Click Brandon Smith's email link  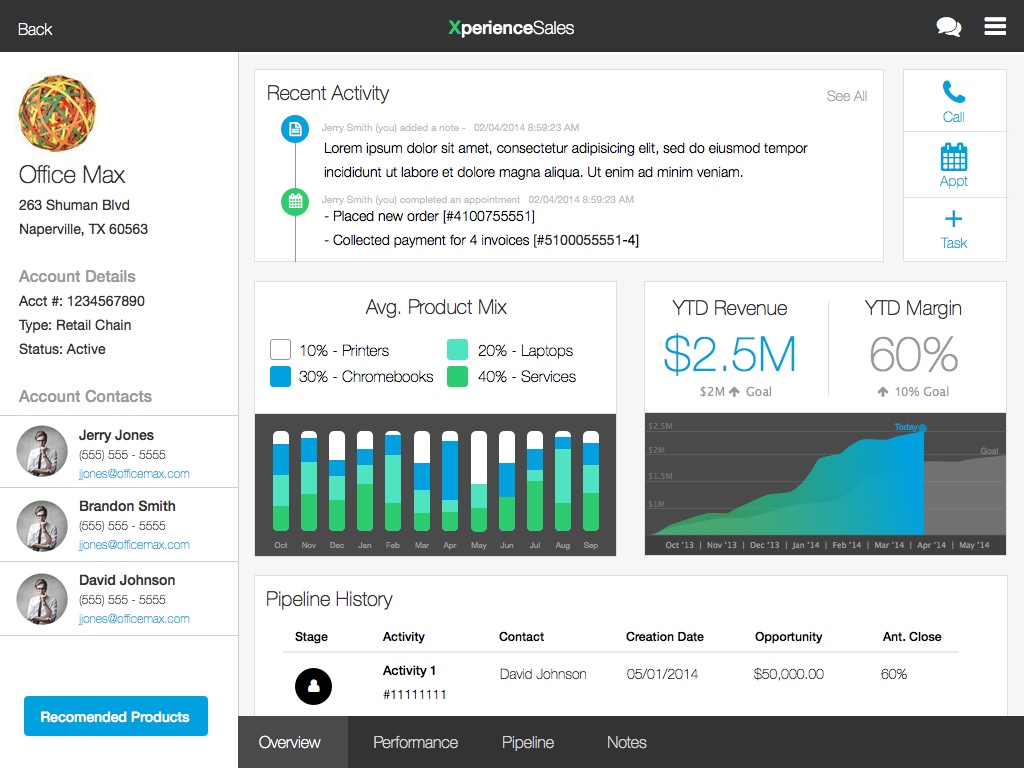pos(134,545)
